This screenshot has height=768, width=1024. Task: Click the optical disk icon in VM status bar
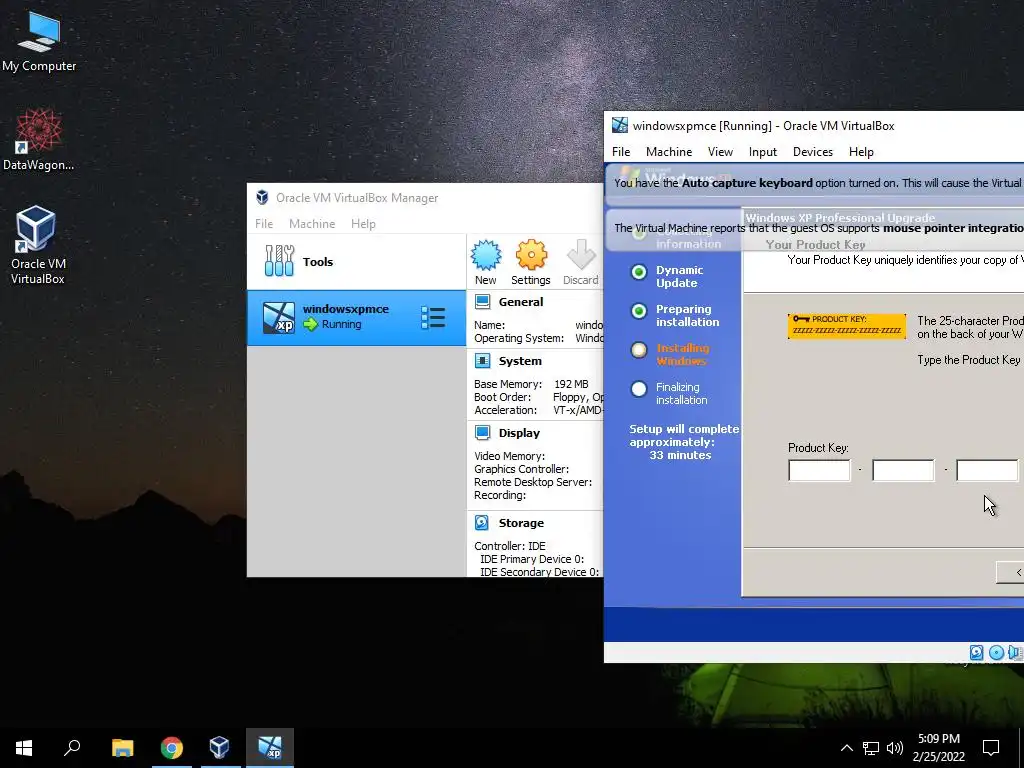pos(996,652)
